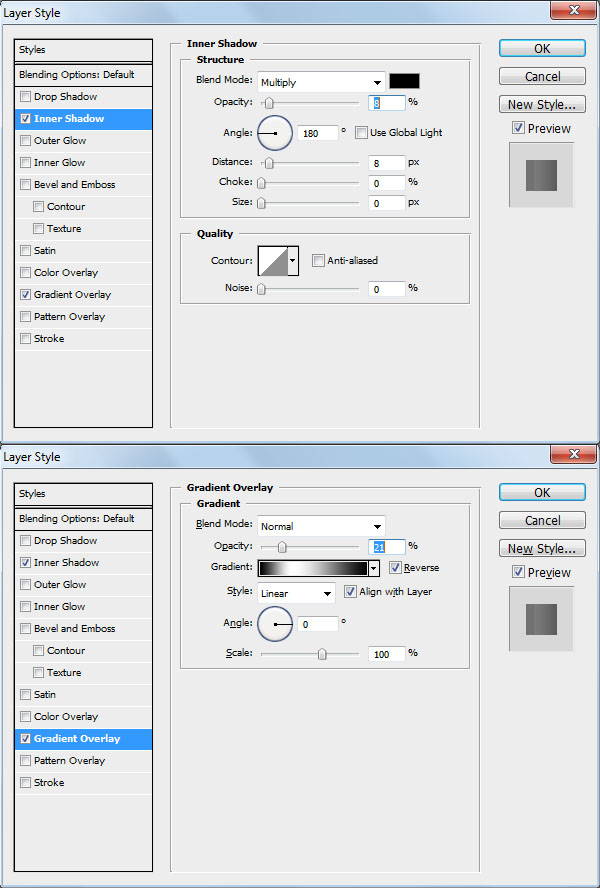Click New Style in the Inner Shadow dialog

tap(542, 104)
